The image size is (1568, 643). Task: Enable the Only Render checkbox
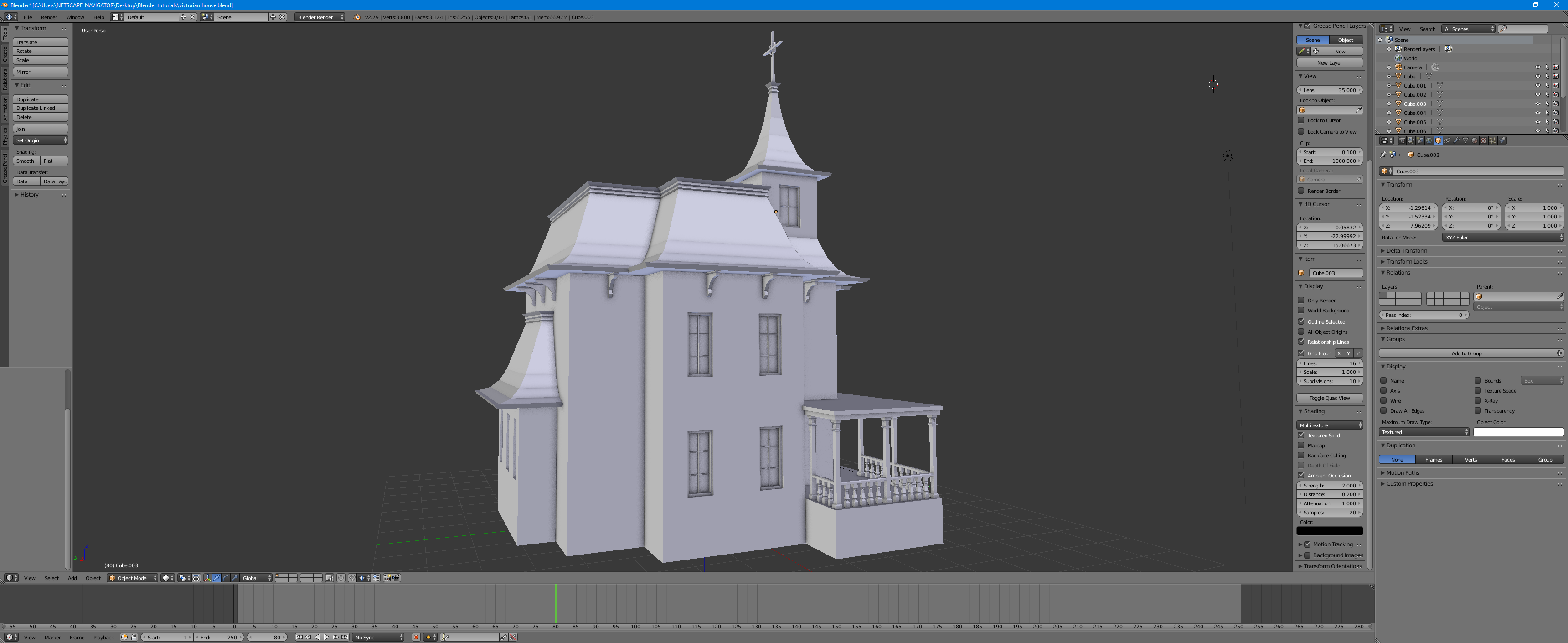pos(1301,300)
